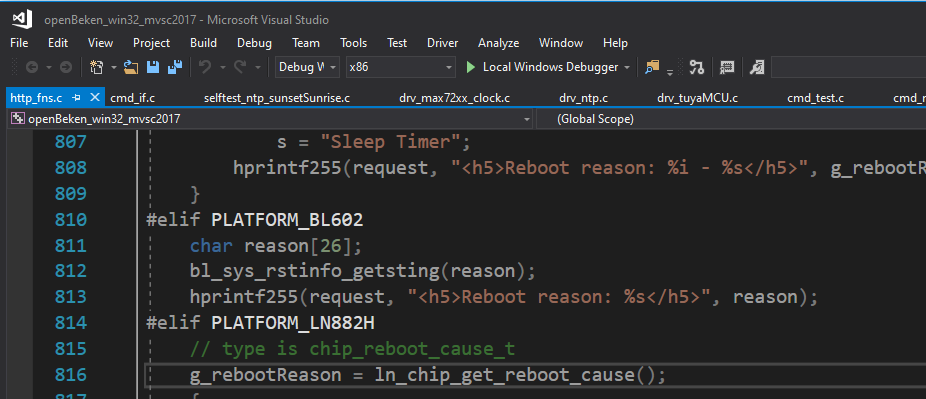
Task: Click the source control branch icon
Action: tap(697, 67)
